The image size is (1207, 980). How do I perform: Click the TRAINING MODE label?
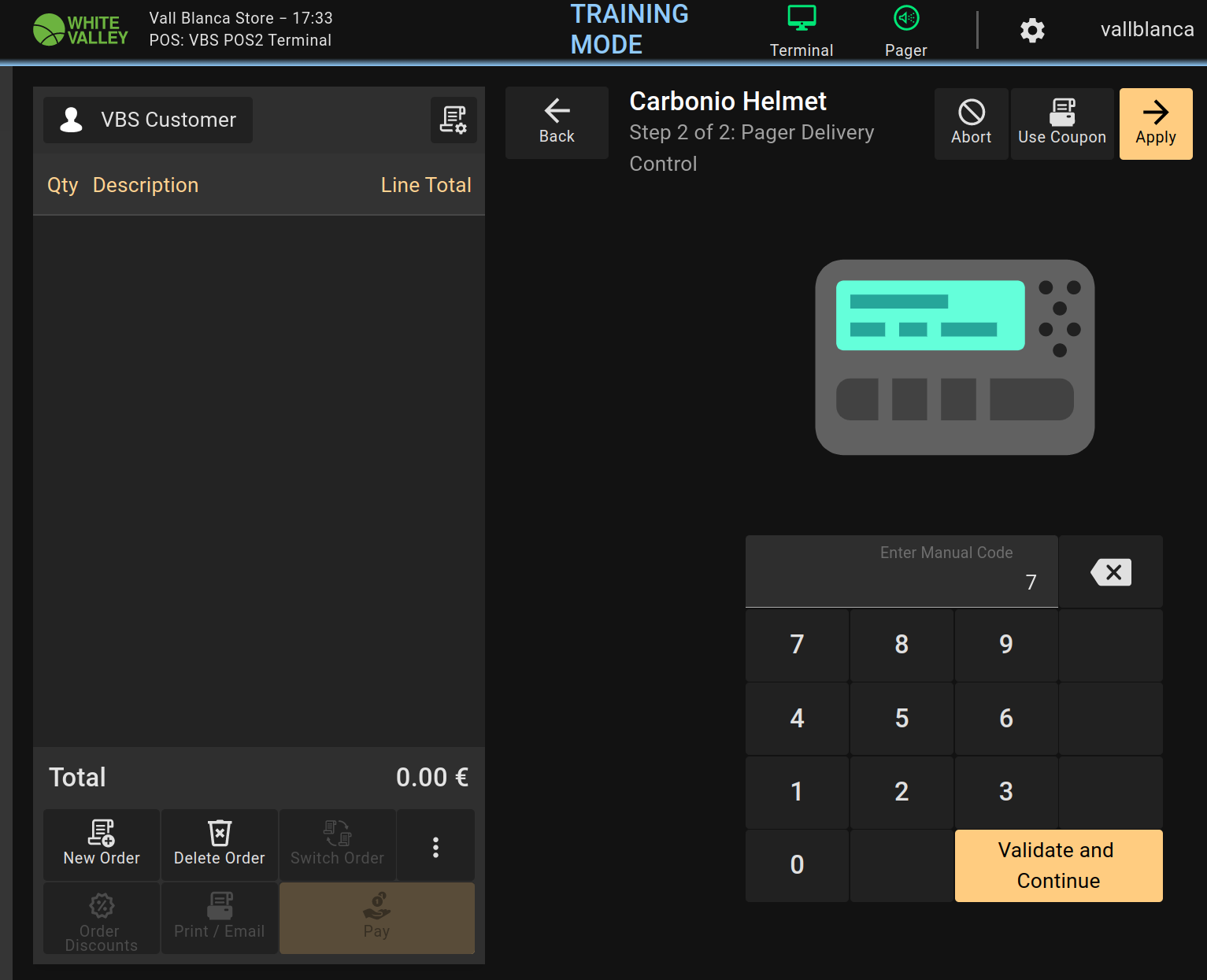click(x=629, y=29)
